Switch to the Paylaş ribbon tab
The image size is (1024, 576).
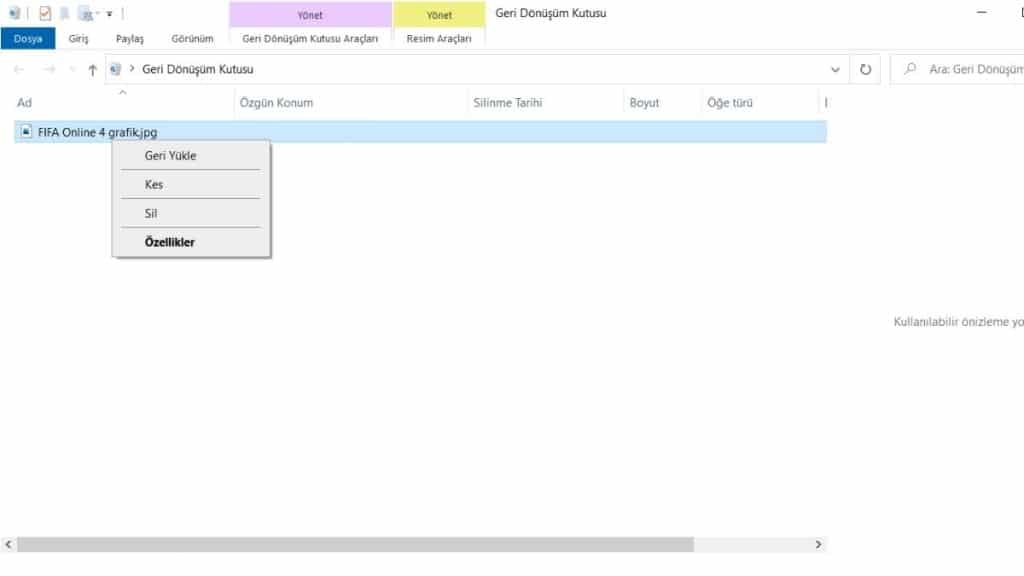pyautogui.click(x=129, y=39)
